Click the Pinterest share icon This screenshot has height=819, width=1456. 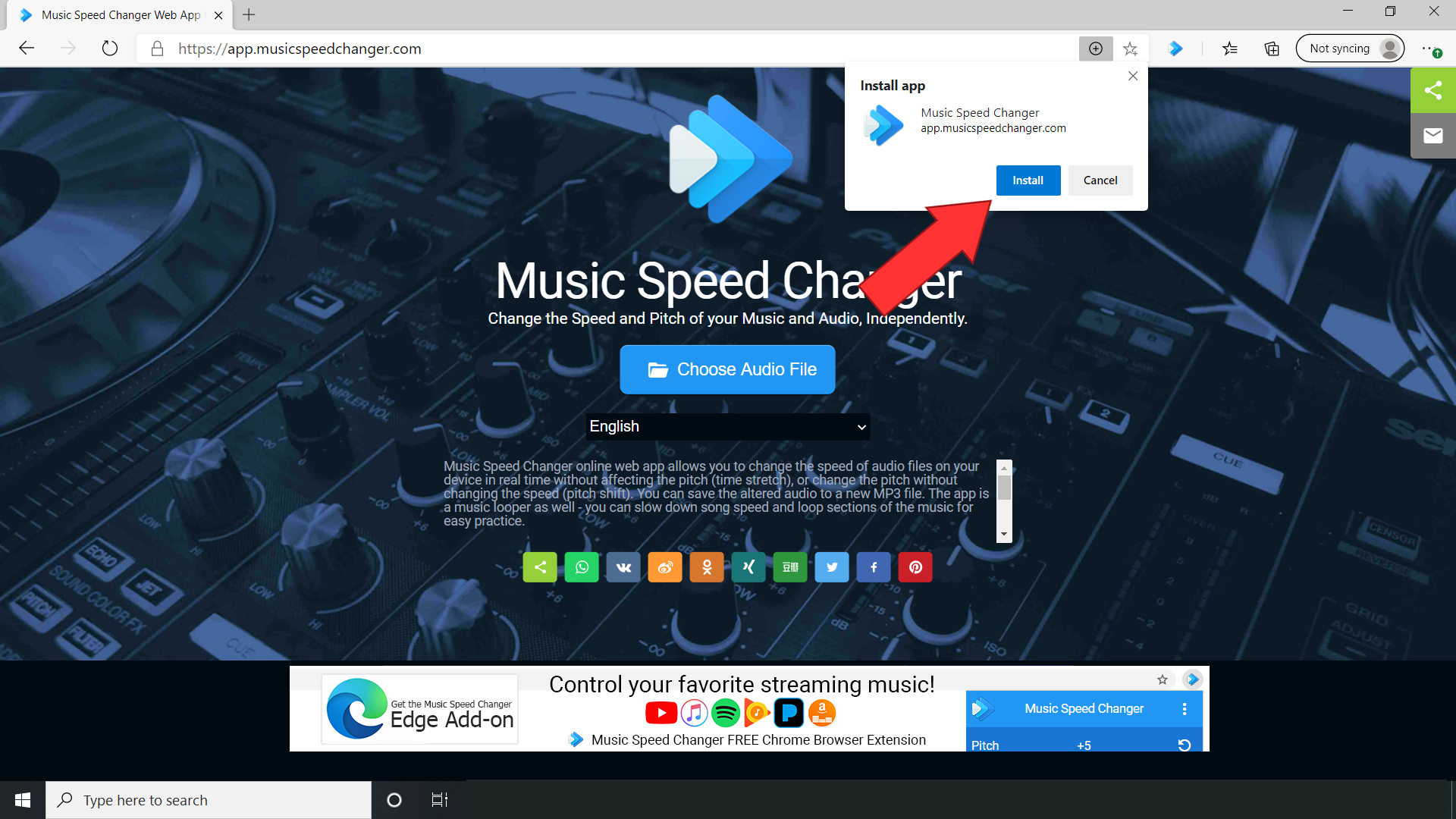914,567
